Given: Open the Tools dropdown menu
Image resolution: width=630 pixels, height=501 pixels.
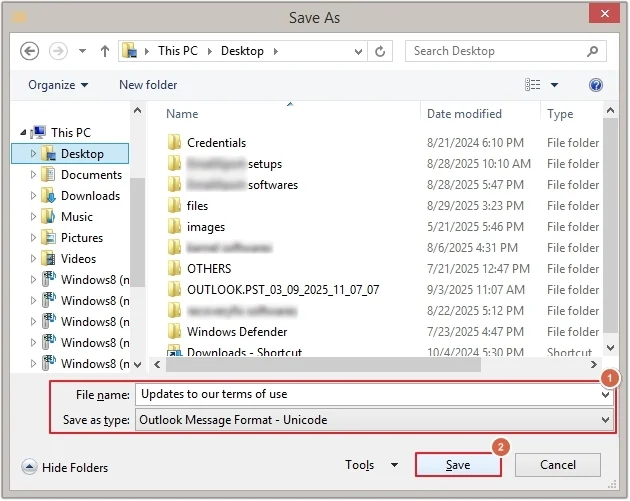Looking at the screenshot, I should coord(371,465).
